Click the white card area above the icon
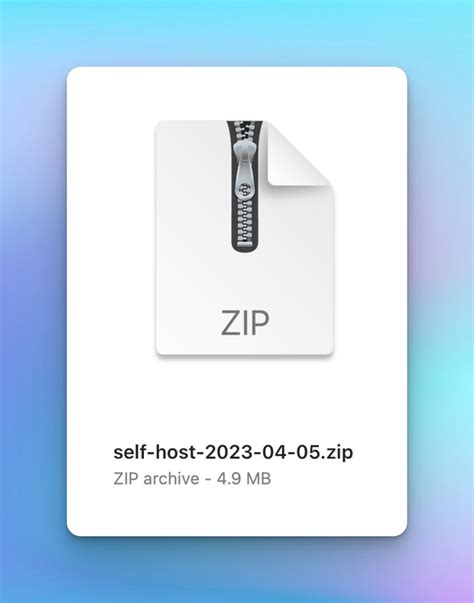Image resolution: width=474 pixels, height=603 pixels. tap(237, 93)
